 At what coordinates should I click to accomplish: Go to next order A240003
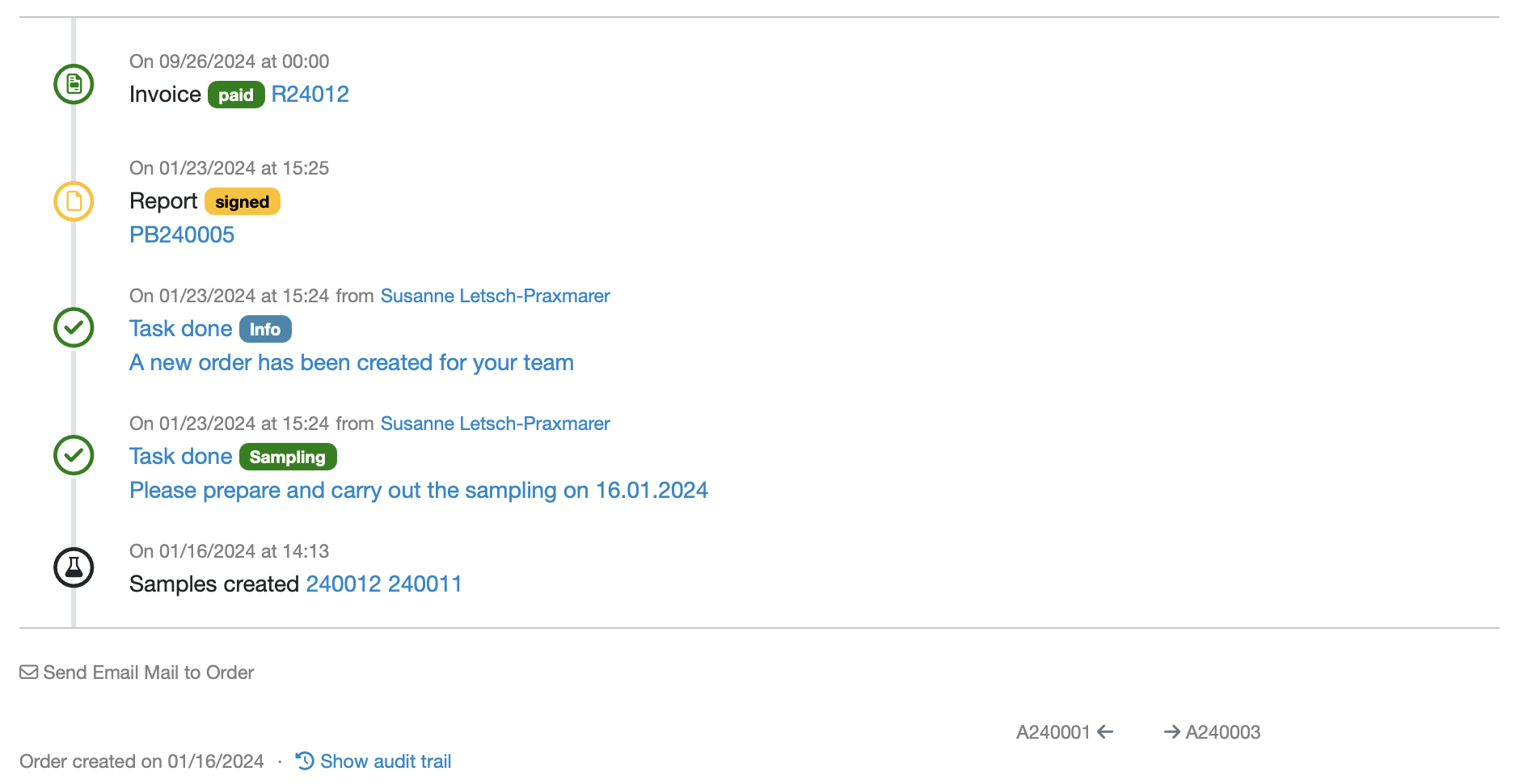1222,732
